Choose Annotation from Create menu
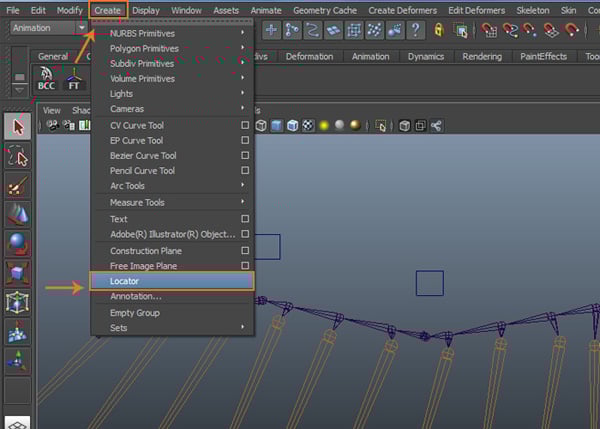The width and height of the screenshot is (600, 429). coord(172,296)
